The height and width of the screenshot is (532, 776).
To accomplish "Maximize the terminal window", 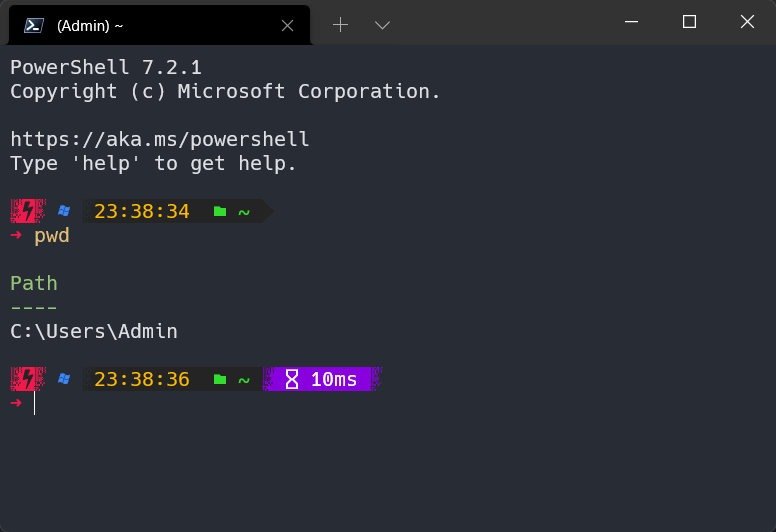I will point(689,22).
